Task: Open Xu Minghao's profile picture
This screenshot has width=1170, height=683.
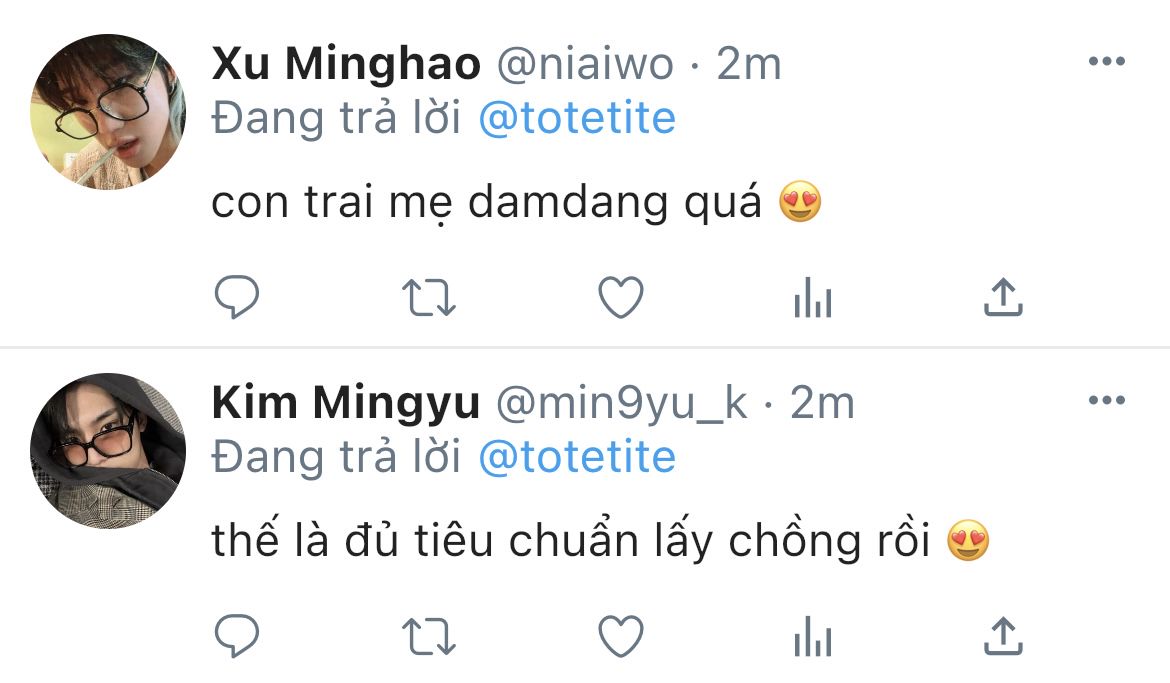Action: [108, 112]
